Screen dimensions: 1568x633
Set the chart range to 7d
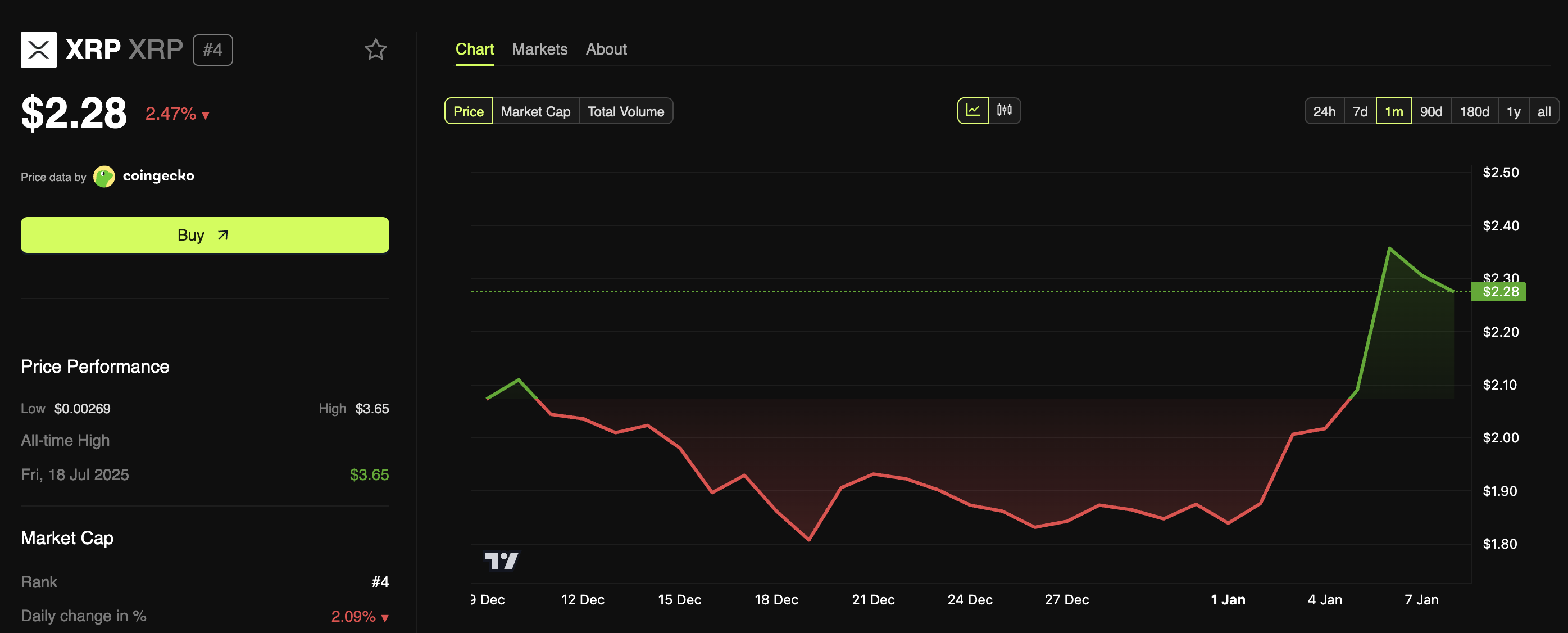[x=1360, y=111]
